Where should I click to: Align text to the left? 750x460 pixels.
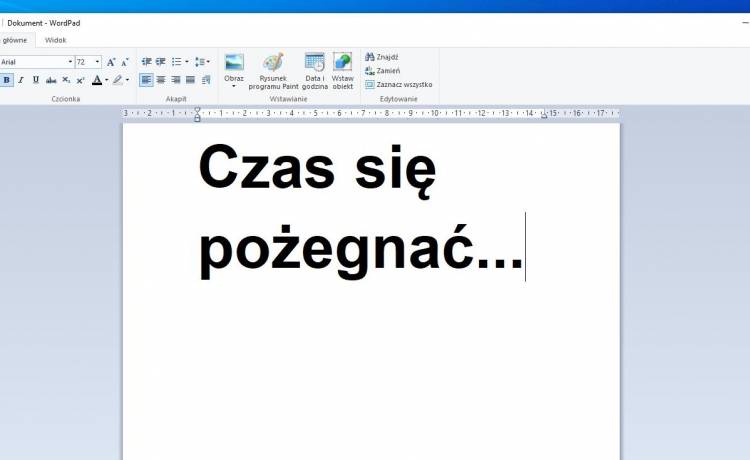(146, 80)
